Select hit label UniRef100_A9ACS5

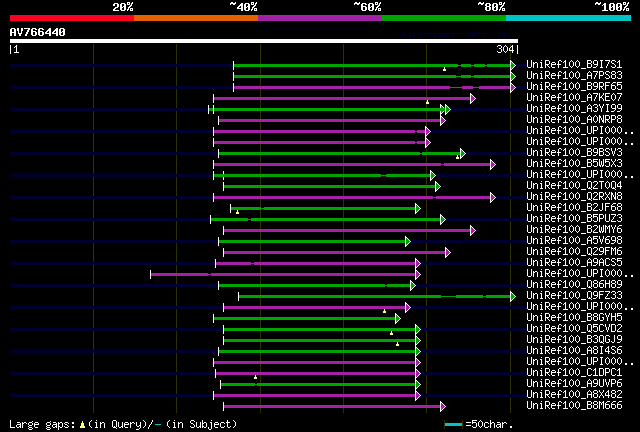(x=574, y=263)
